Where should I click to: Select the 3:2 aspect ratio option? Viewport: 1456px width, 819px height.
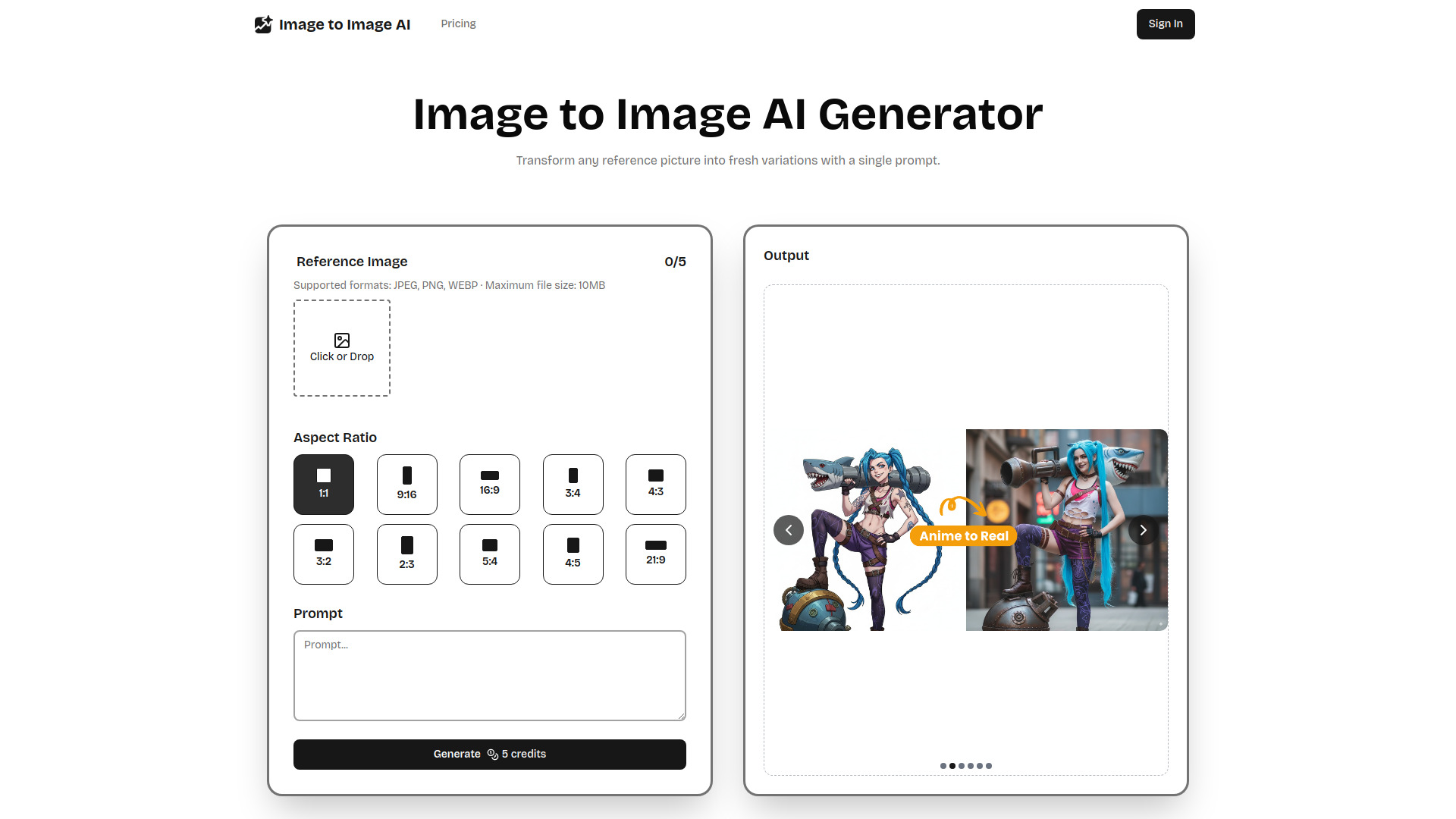click(324, 554)
